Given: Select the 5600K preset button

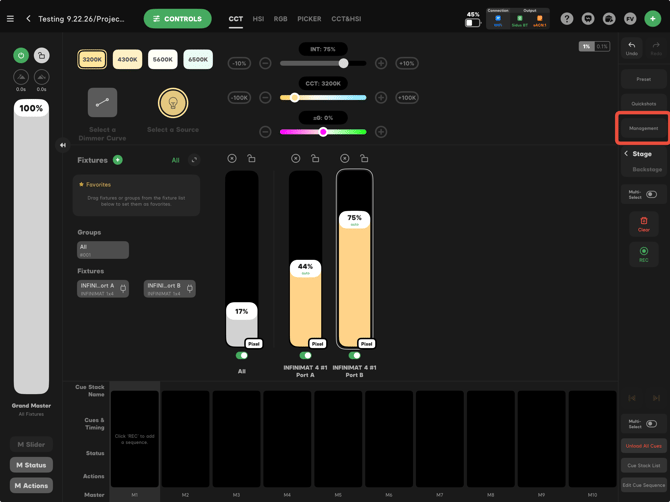Looking at the screenshot, I should pyautogui.click(x=162, y=59).
